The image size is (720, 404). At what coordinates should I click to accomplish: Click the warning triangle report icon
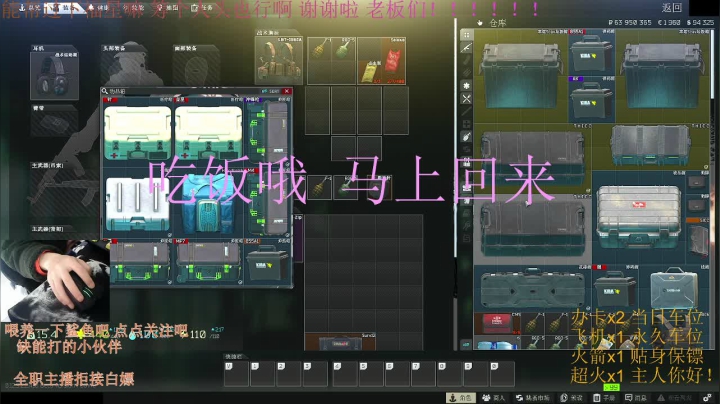point(661,398)
